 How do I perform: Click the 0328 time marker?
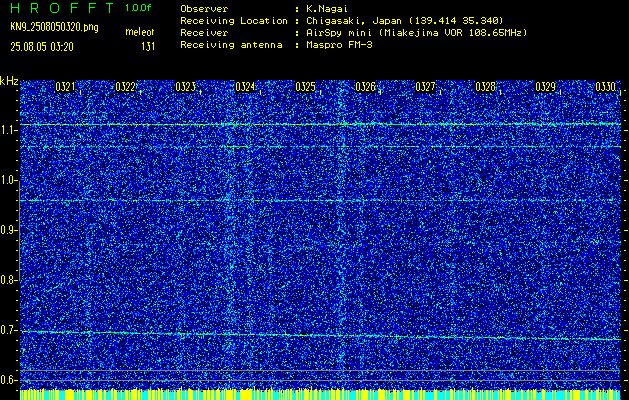tap(485, 87)
